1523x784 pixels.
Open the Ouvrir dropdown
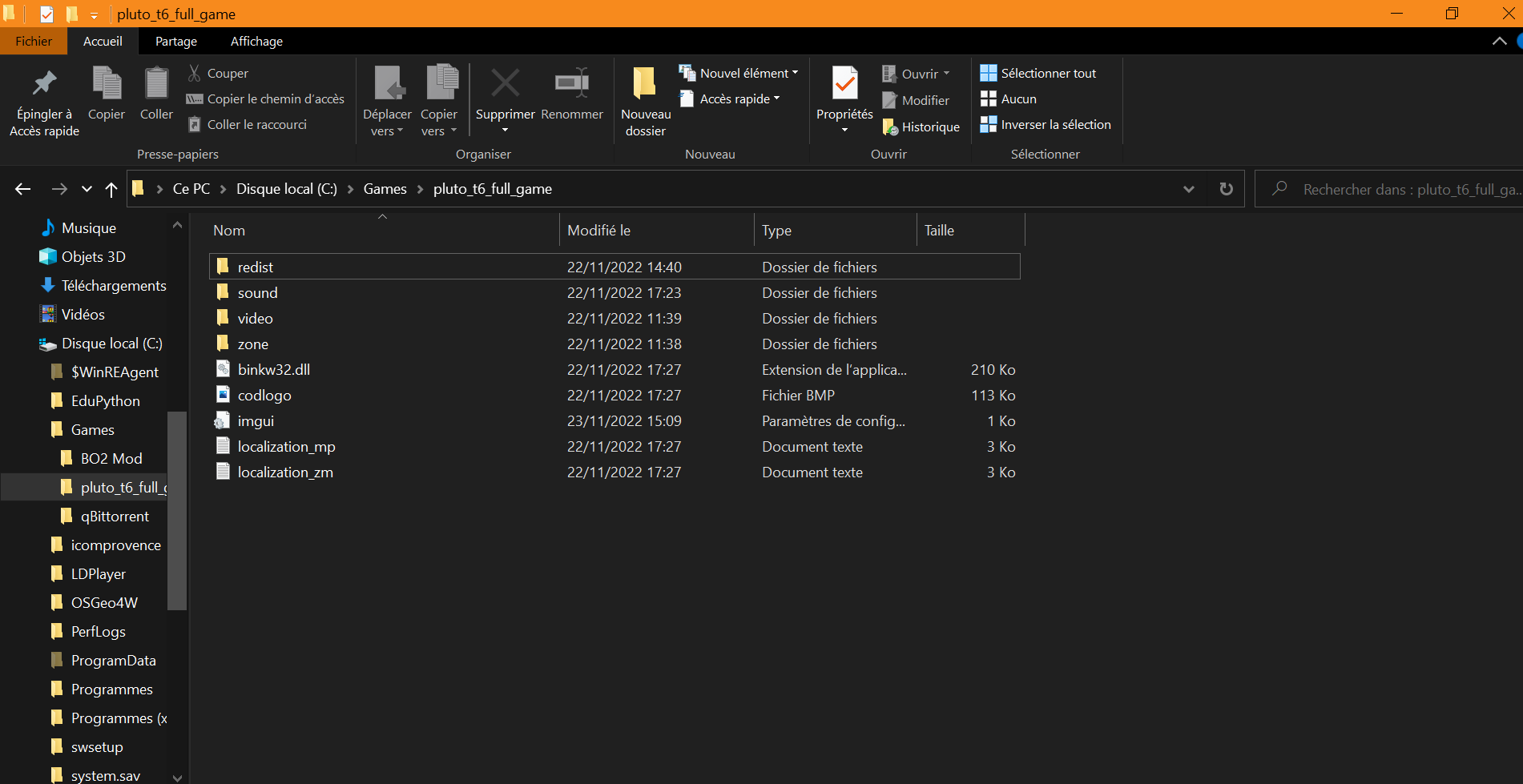pyautogui.click(x=916, y=74)
